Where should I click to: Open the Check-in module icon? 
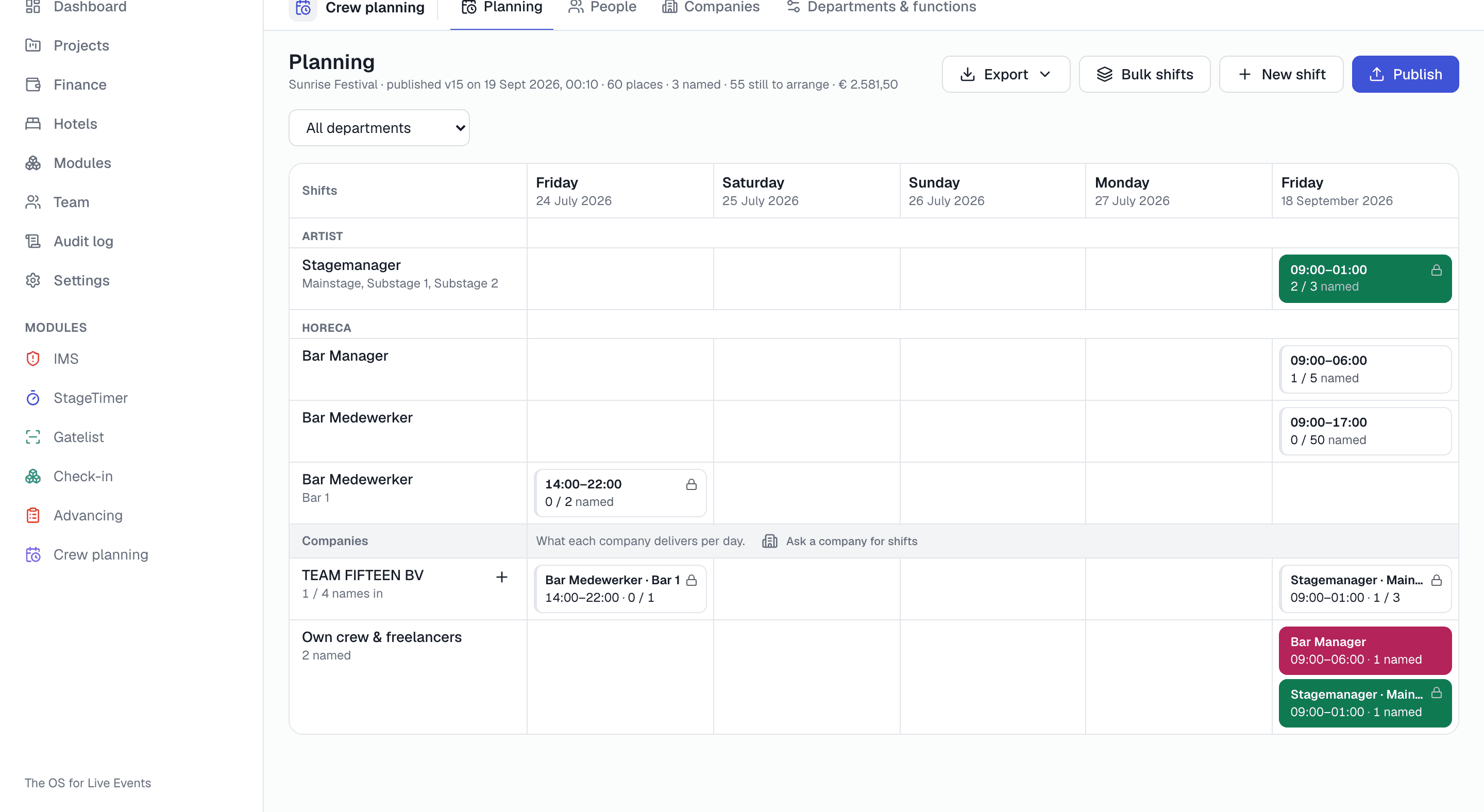[x=33, y=476]
